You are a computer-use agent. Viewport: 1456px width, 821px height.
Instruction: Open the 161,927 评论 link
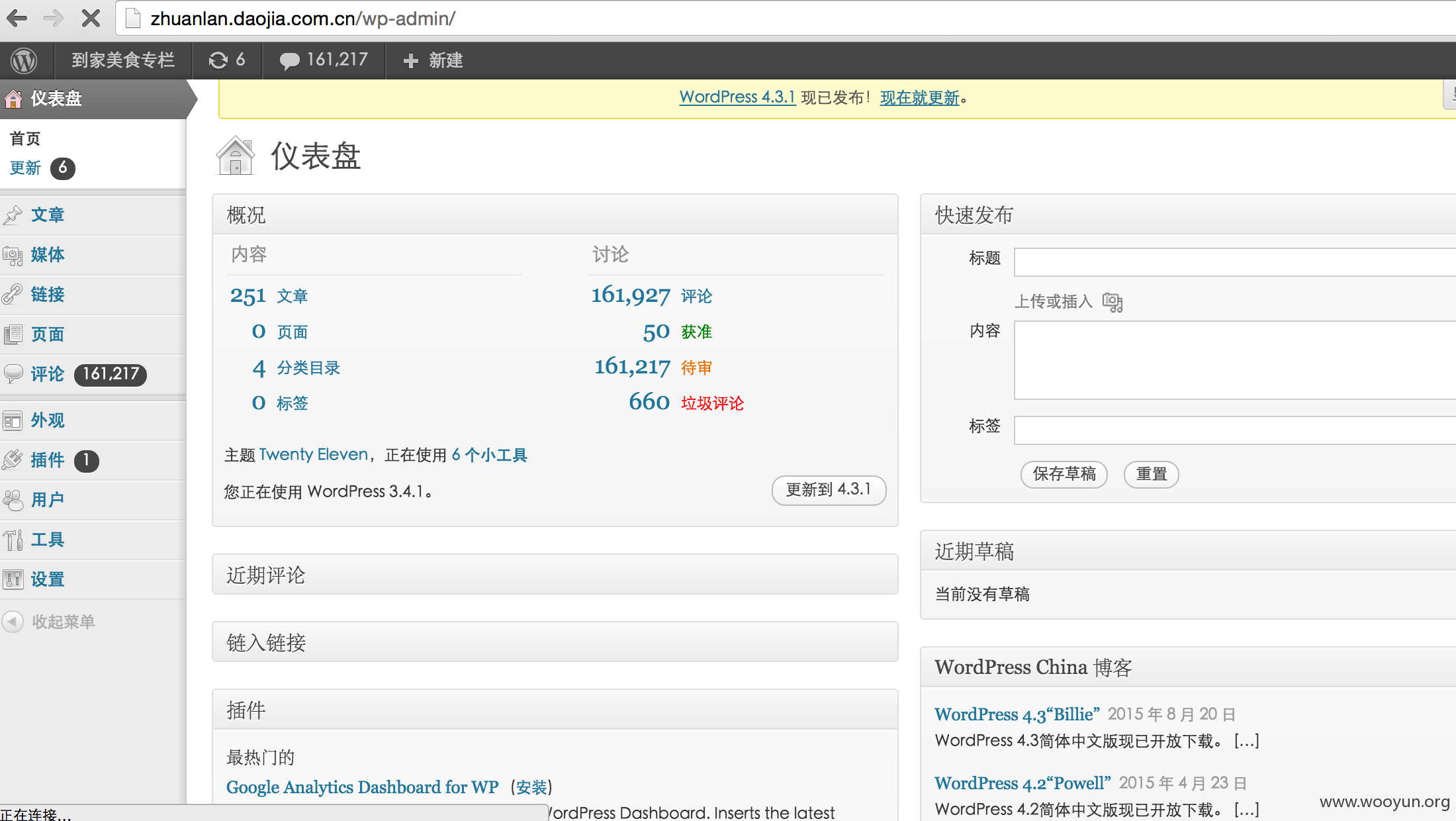coord(651,295)
